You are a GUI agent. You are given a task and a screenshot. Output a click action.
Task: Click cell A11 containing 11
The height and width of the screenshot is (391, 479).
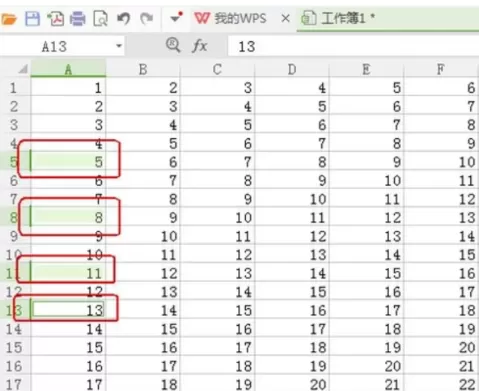pyautogui.click(x=68, y=273)
